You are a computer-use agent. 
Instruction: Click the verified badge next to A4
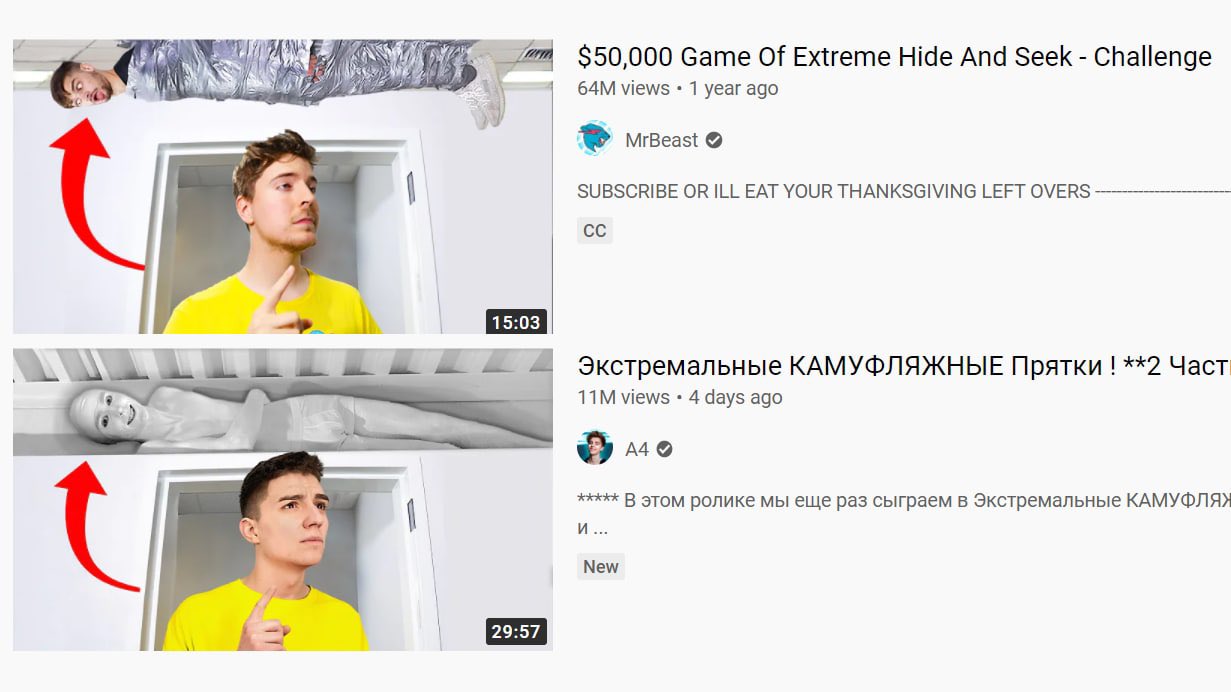coord(665,449)
